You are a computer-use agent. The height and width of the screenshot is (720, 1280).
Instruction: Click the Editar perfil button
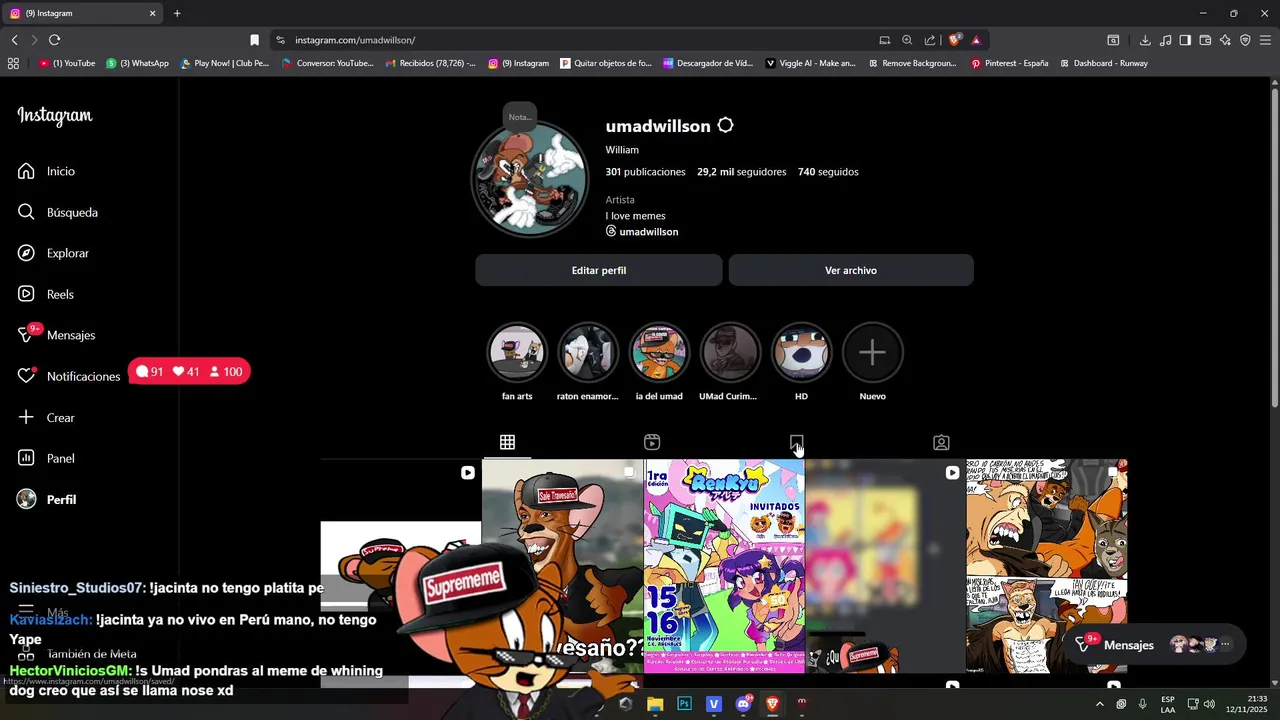click(599, 270)
